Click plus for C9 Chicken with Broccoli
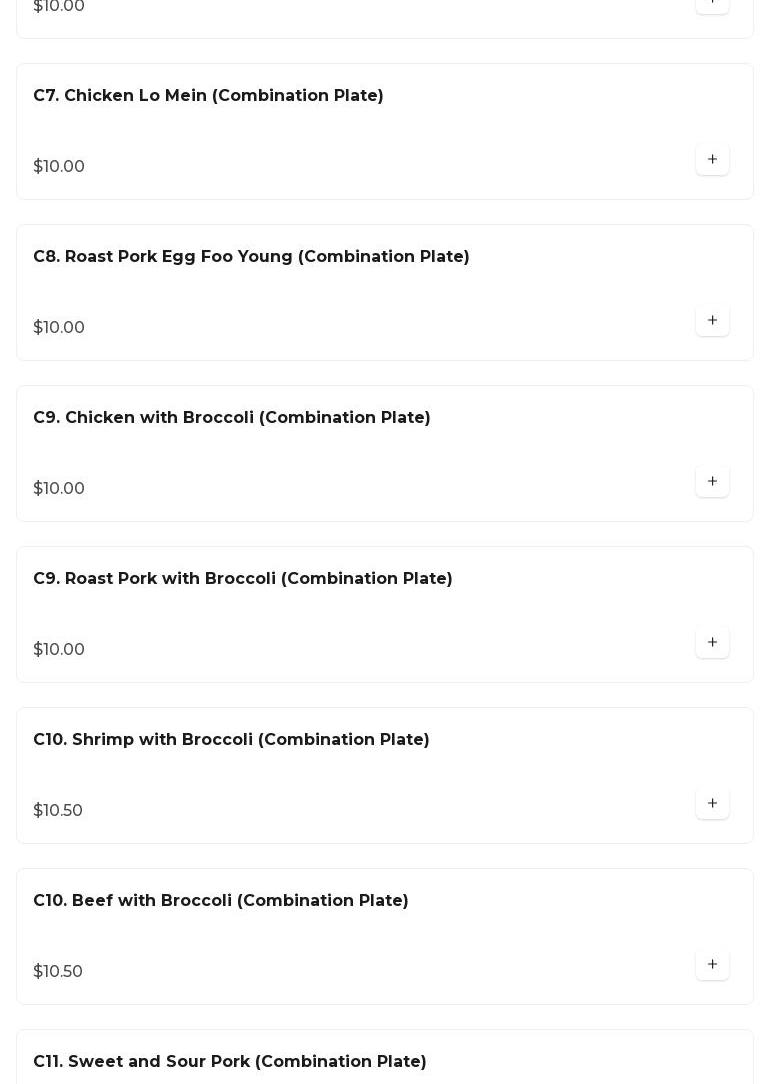 712,482
